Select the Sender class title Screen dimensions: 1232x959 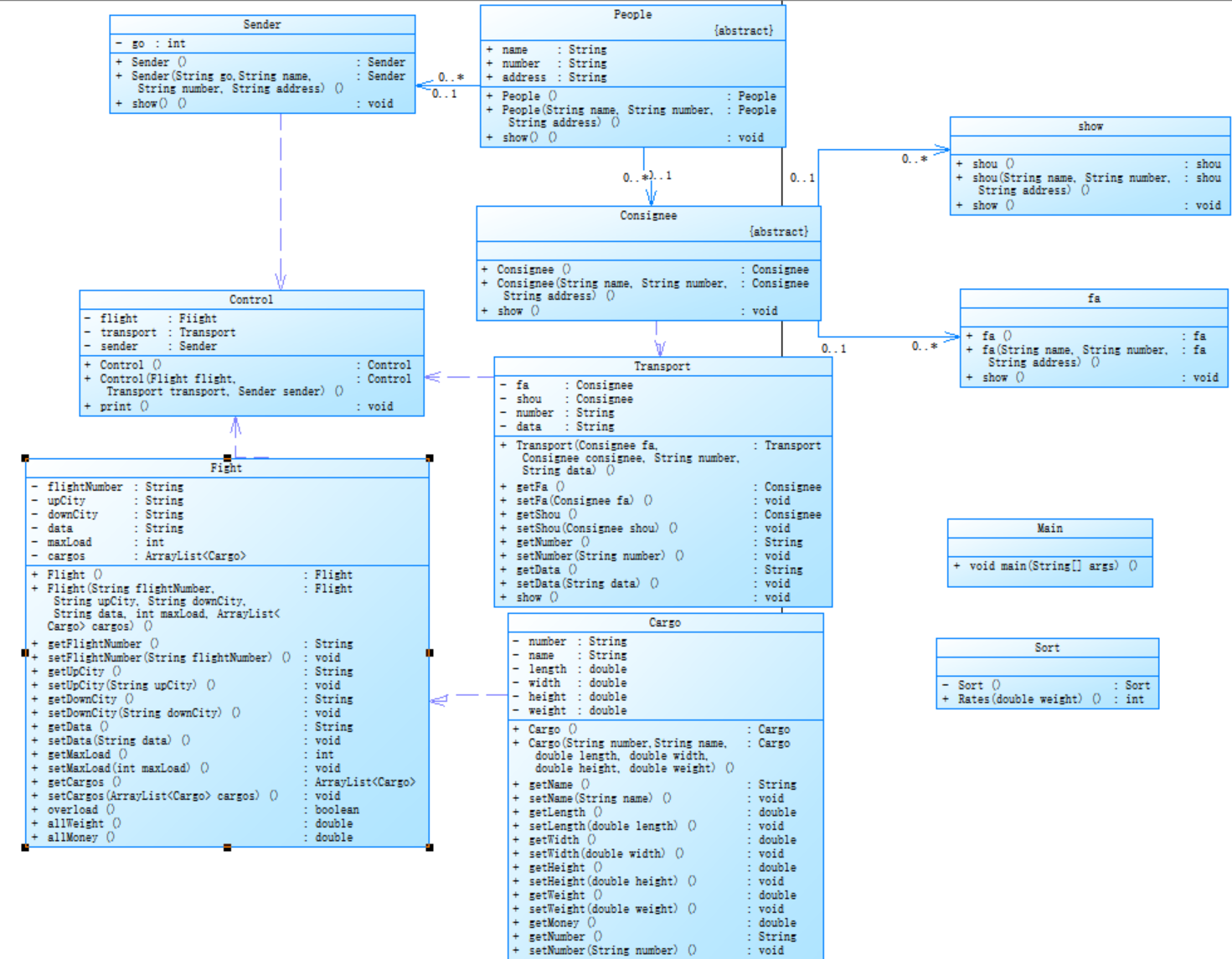262,24
